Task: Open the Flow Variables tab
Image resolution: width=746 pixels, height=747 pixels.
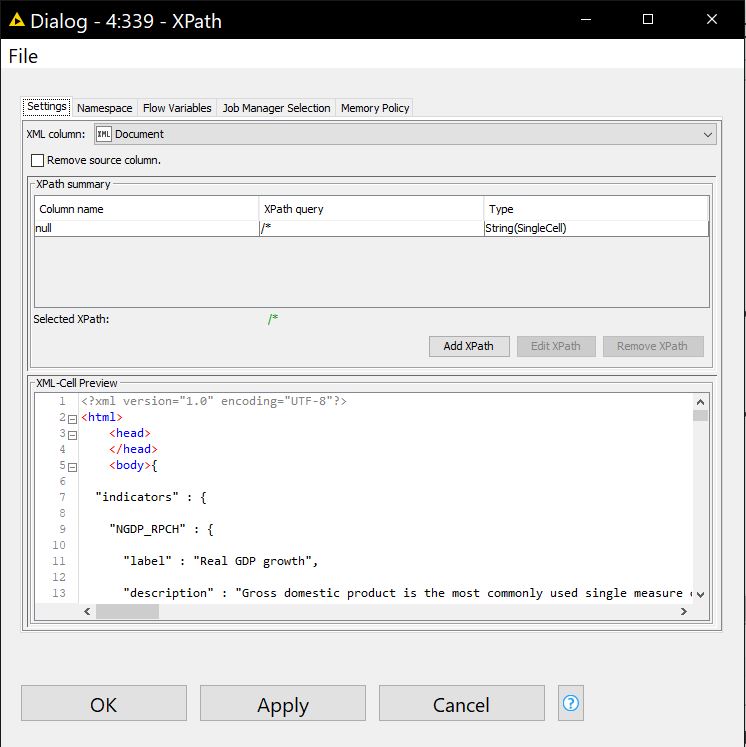Action: [177, 108]
